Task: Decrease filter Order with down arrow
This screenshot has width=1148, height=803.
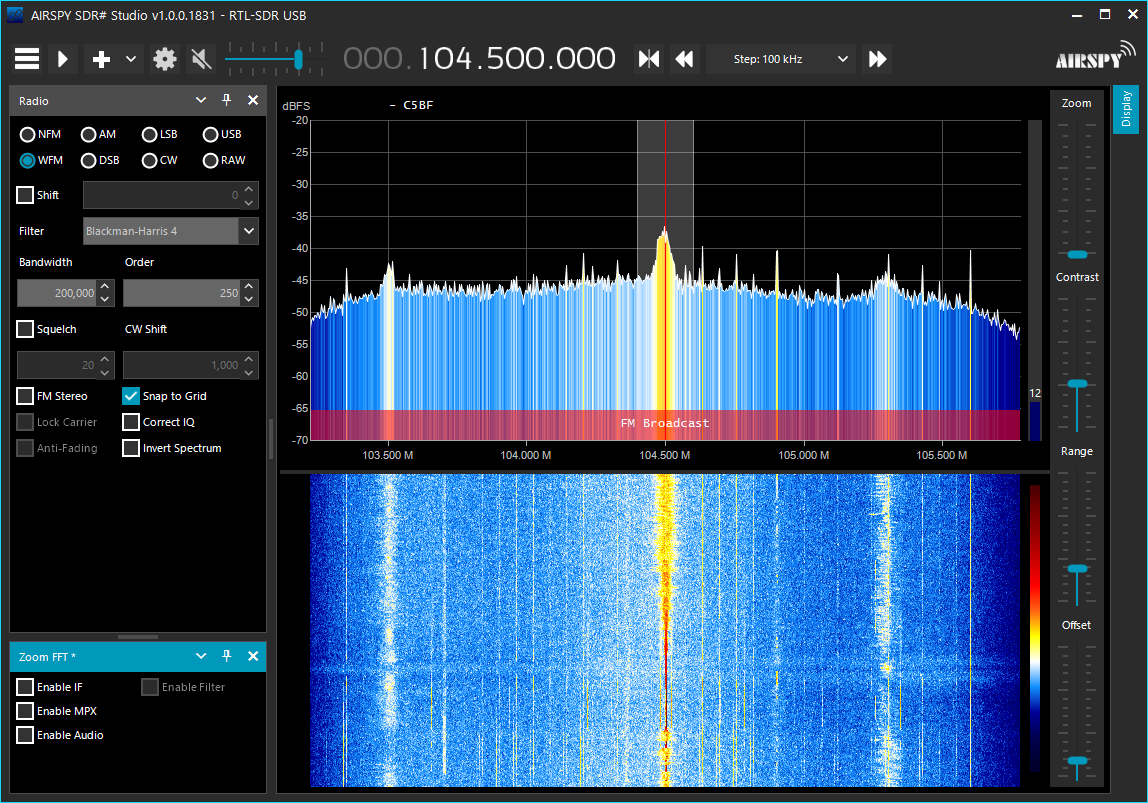Action: pyautogui.click(x=249, y=299)
